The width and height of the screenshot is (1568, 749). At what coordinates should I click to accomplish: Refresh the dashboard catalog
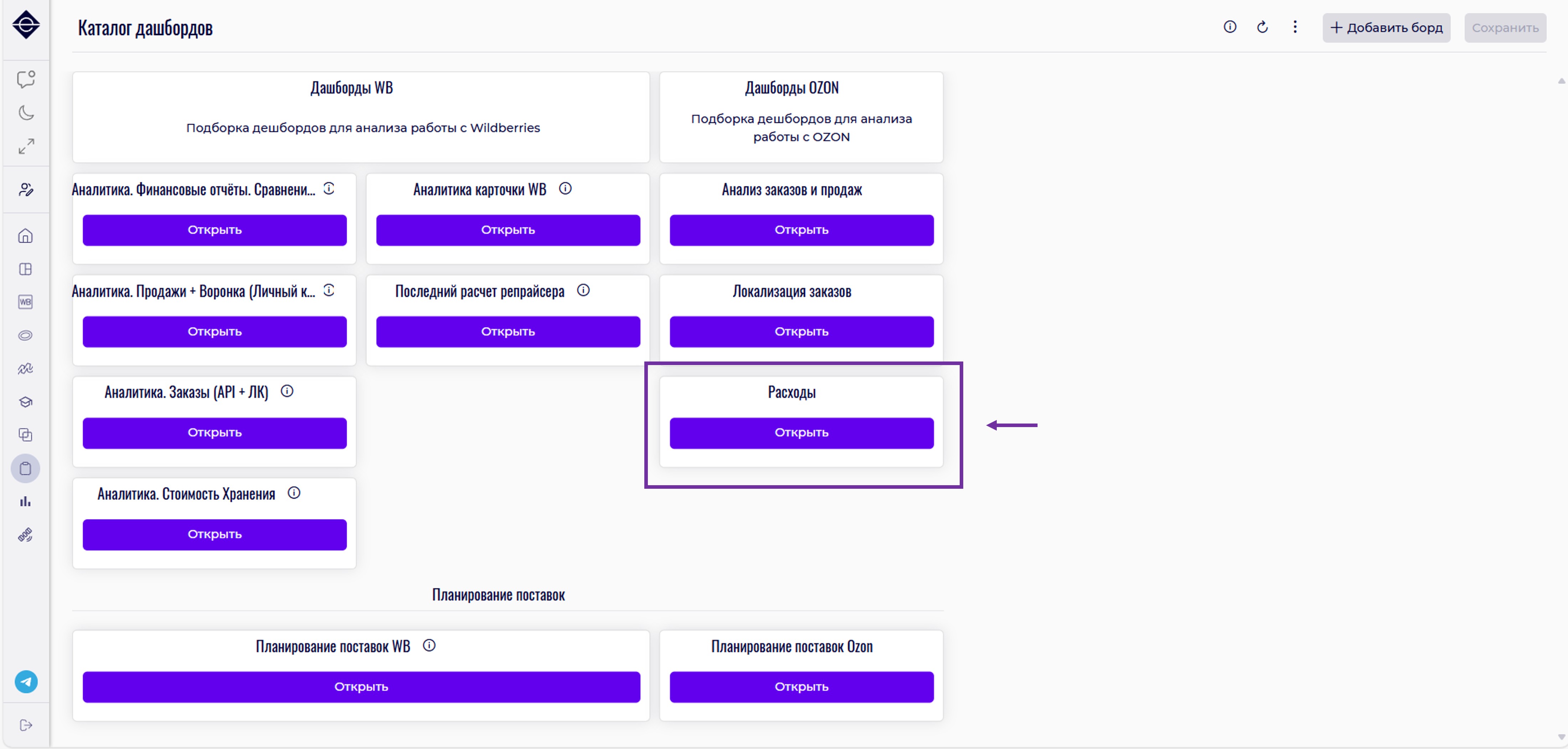(1263, 27)
